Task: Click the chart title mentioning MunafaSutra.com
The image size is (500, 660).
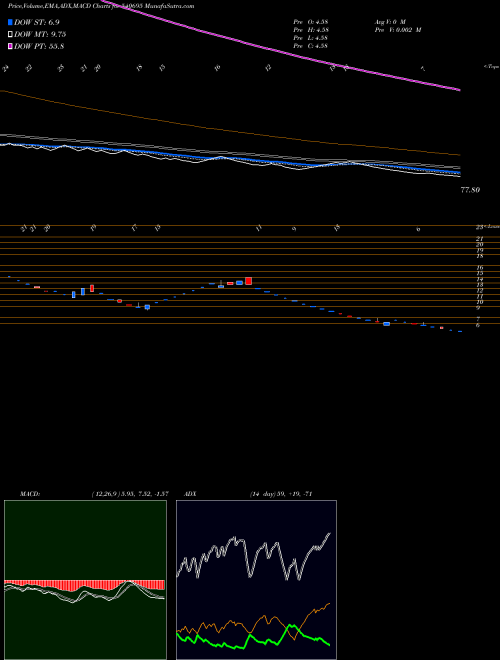Action: click(101, 6)
